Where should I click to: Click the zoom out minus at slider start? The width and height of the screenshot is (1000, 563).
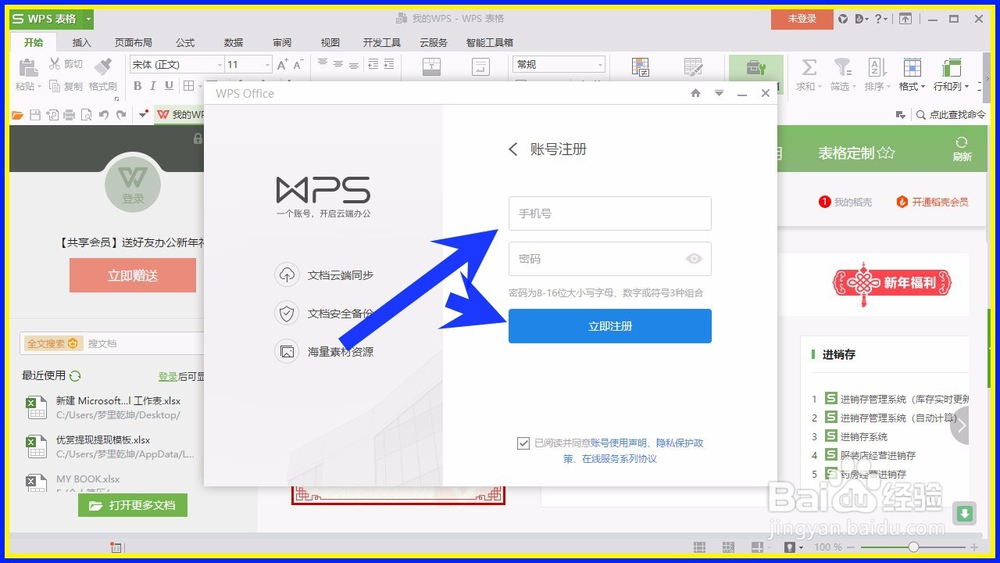(852, 547)
